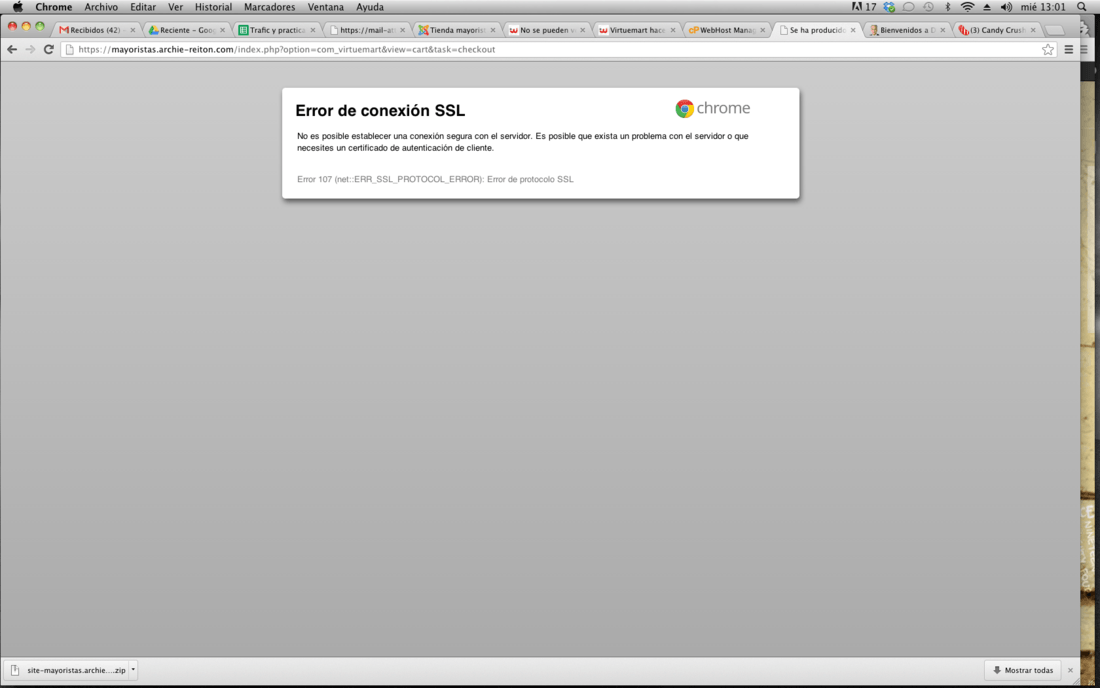Open the Chrome hamburger menu
This screenshot has width=1100, height=688.
[1068, 50]
